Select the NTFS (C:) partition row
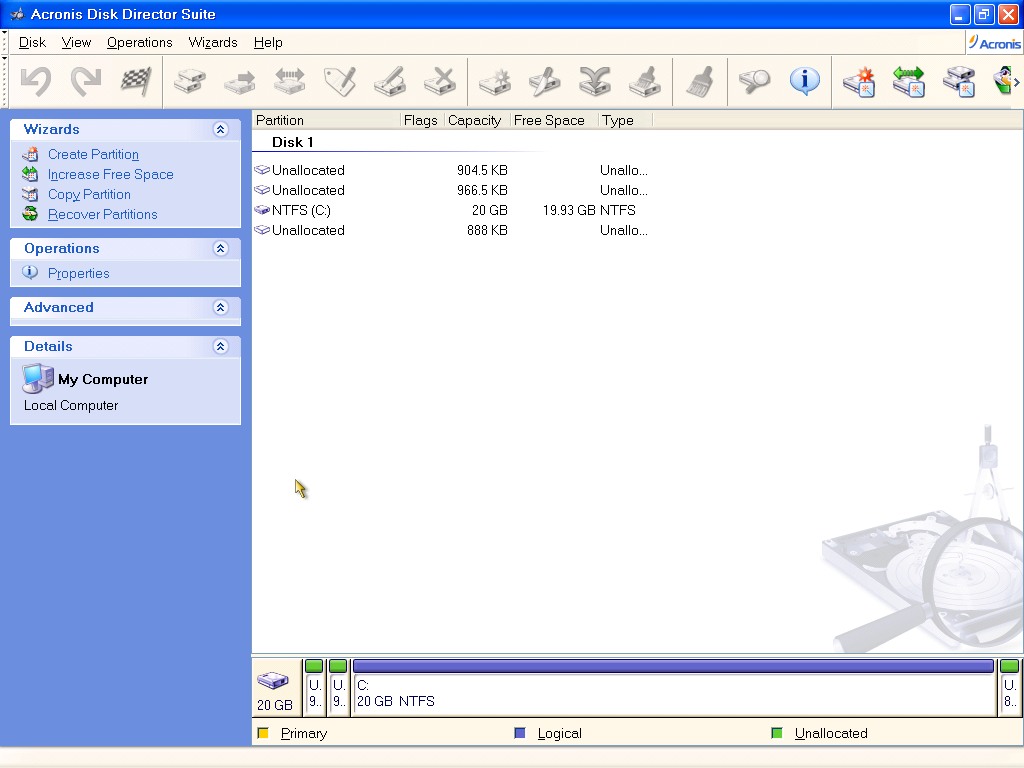 (x=451, y=210)
